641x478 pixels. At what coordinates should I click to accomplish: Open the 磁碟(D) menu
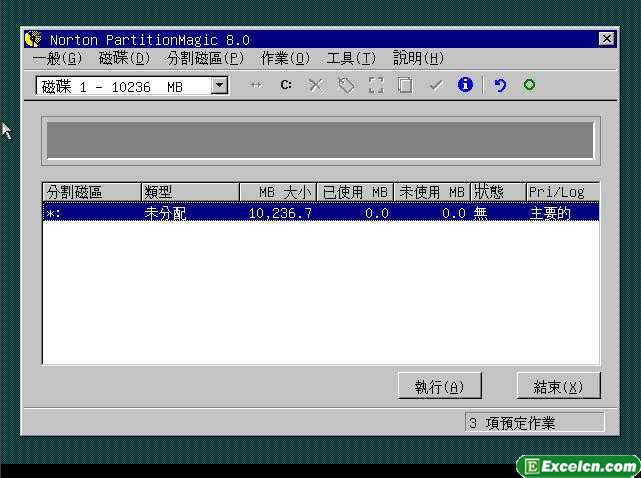pyautogui.click(x=124, y=59)
